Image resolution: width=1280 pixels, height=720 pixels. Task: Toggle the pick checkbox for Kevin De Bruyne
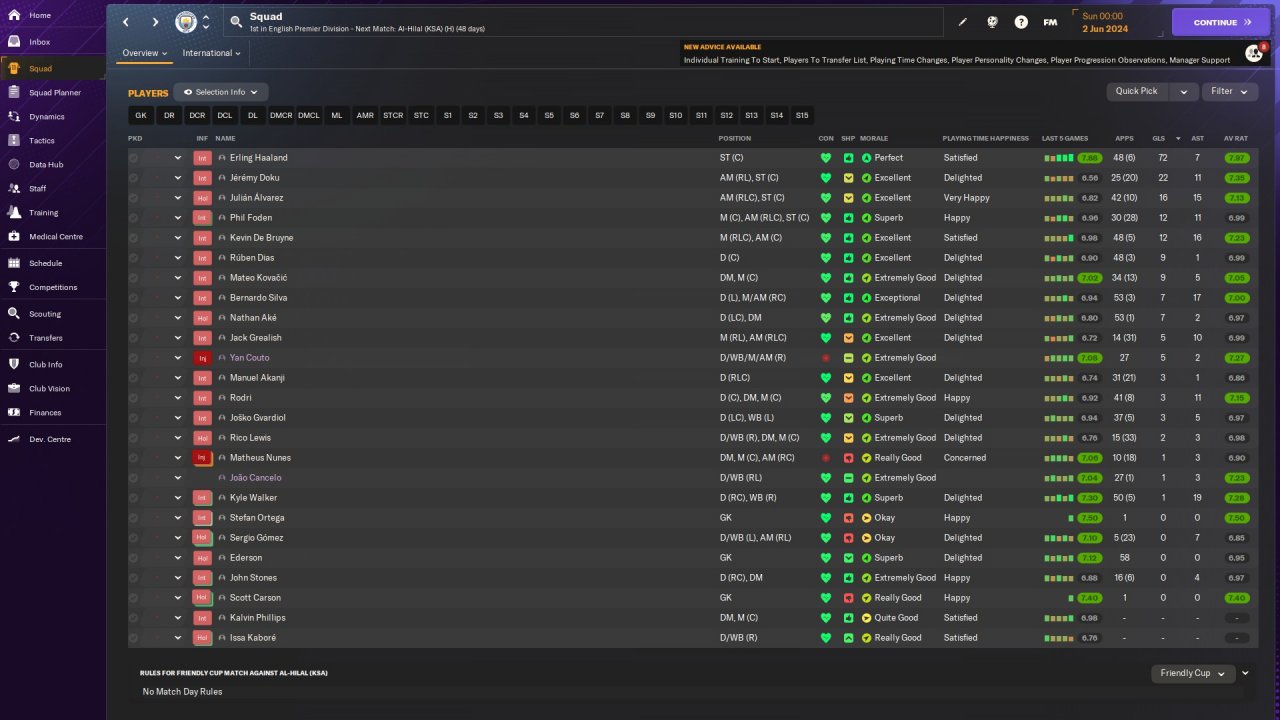134,238
